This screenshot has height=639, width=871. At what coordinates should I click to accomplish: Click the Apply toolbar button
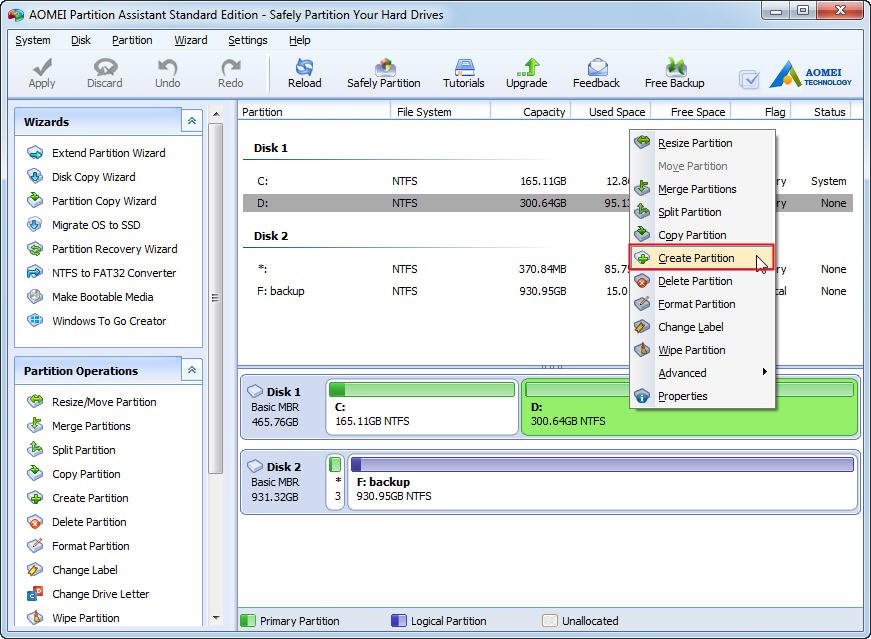point(42,73)
